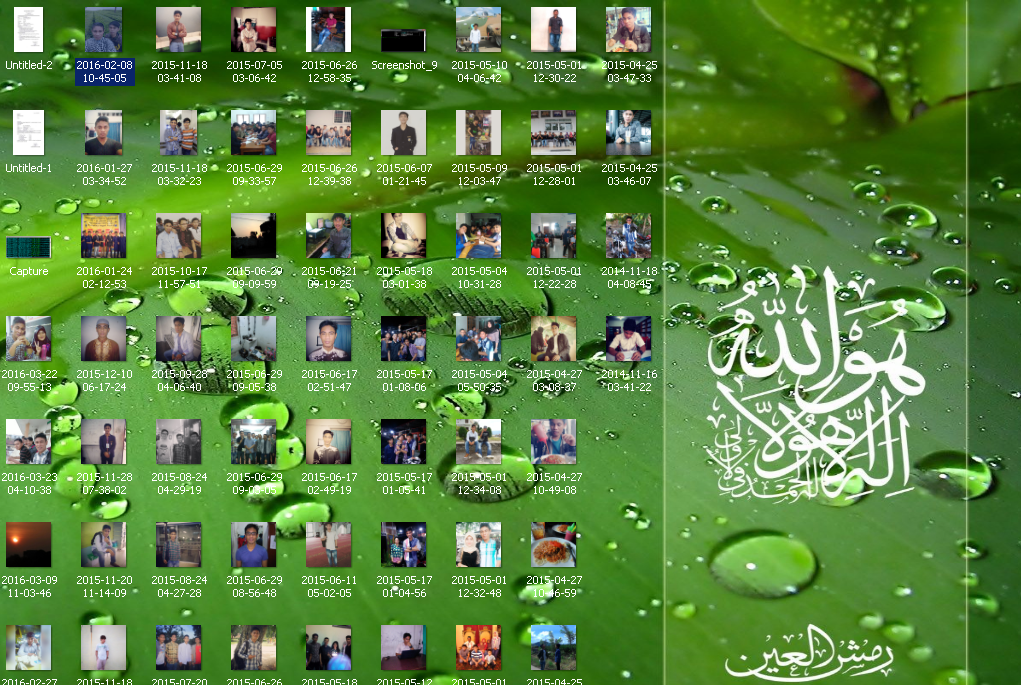Select image 2015-05-01 12-34-08
The width and height of the screenshot is (1021, 685).
pyautogui.click(x=479, y=441)
